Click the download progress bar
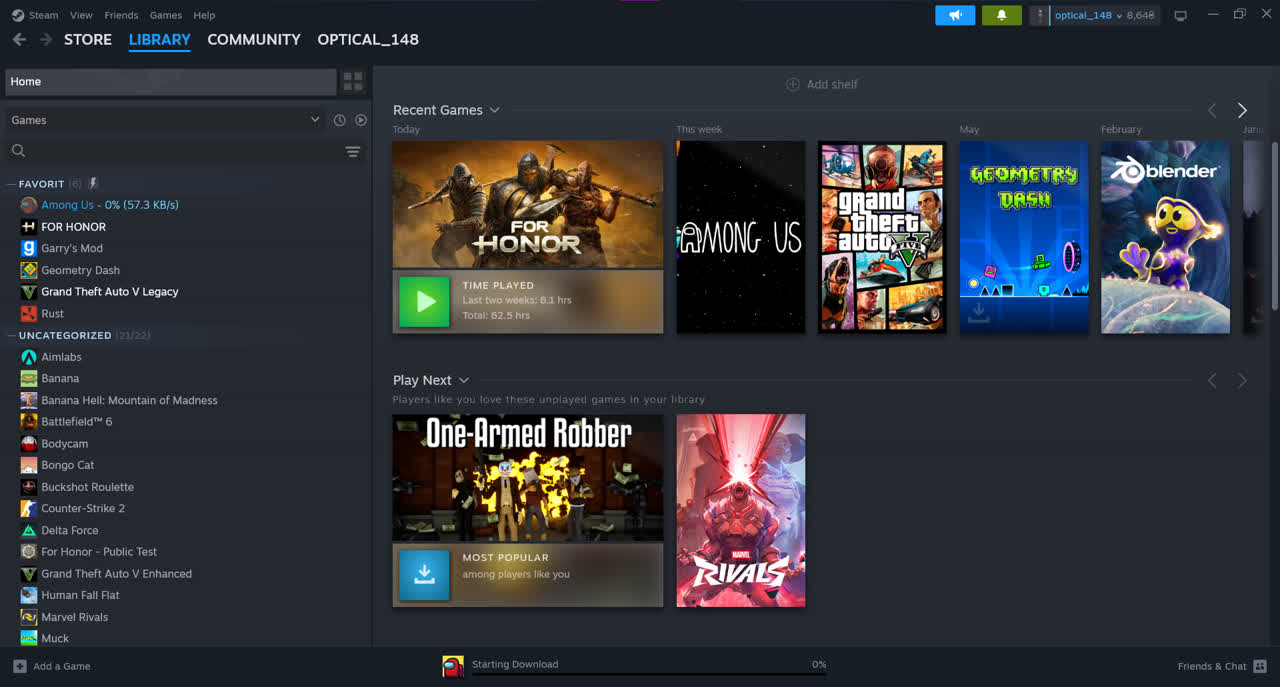1280x687 pixels. click(649, 675)
